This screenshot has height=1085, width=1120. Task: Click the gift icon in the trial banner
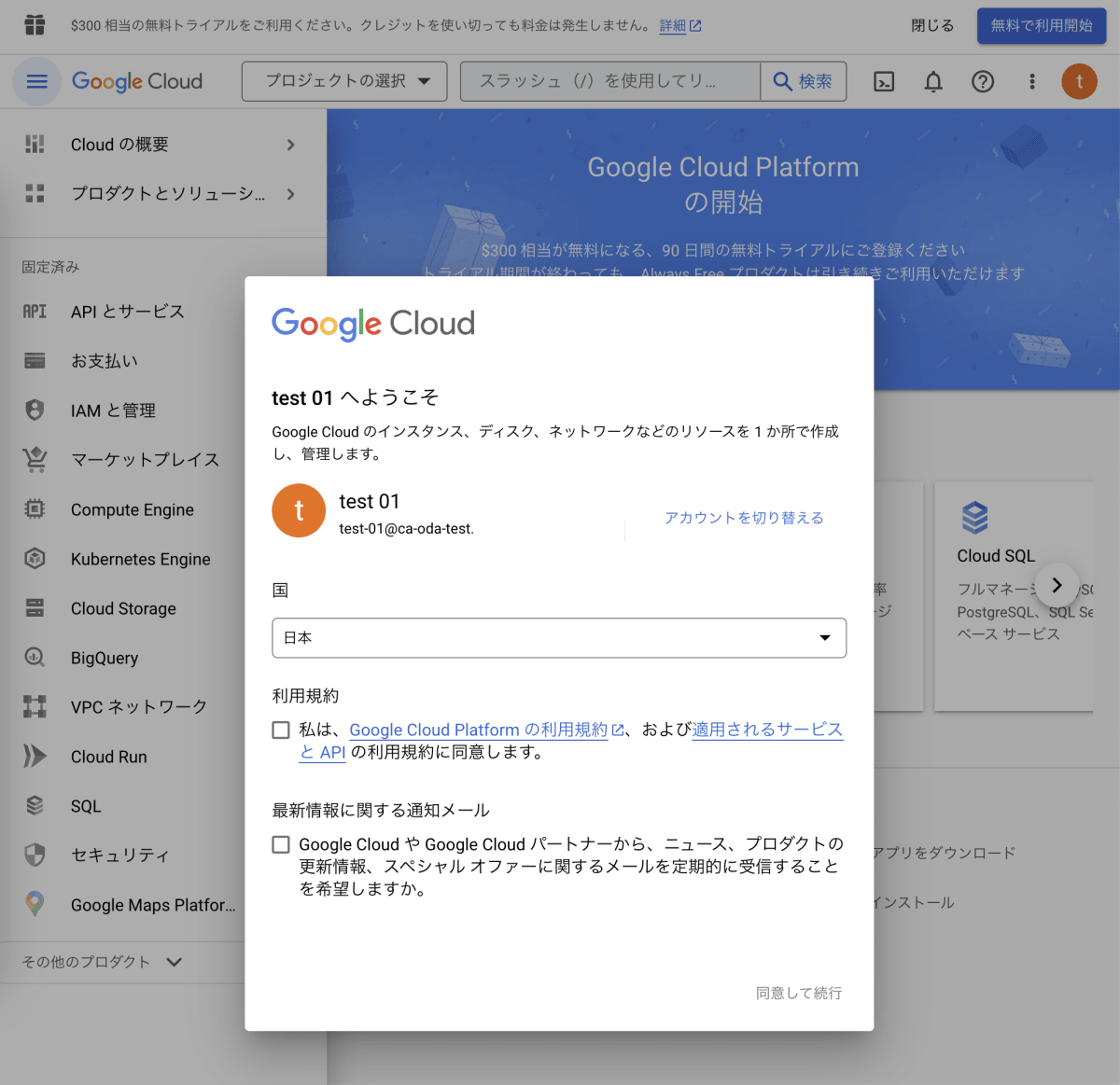(35, 25)
